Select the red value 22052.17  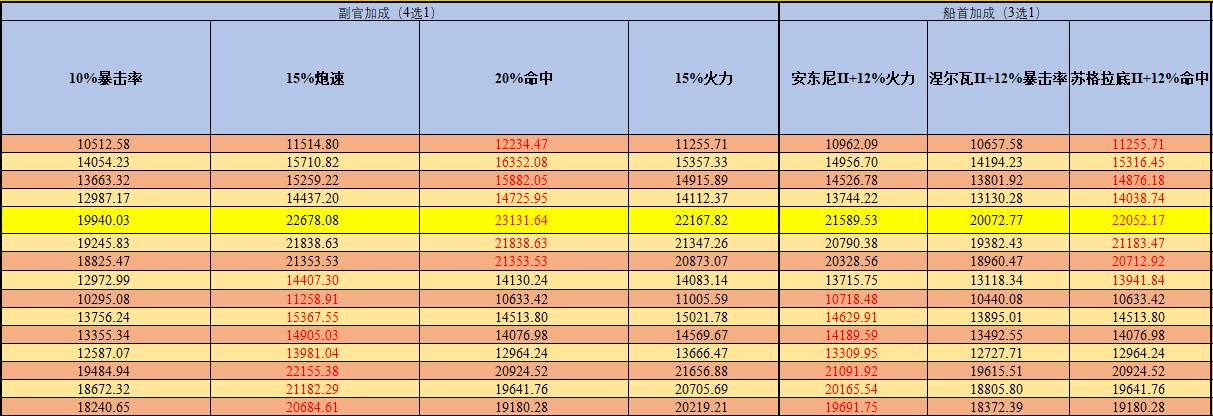(x=1141, y=220)
